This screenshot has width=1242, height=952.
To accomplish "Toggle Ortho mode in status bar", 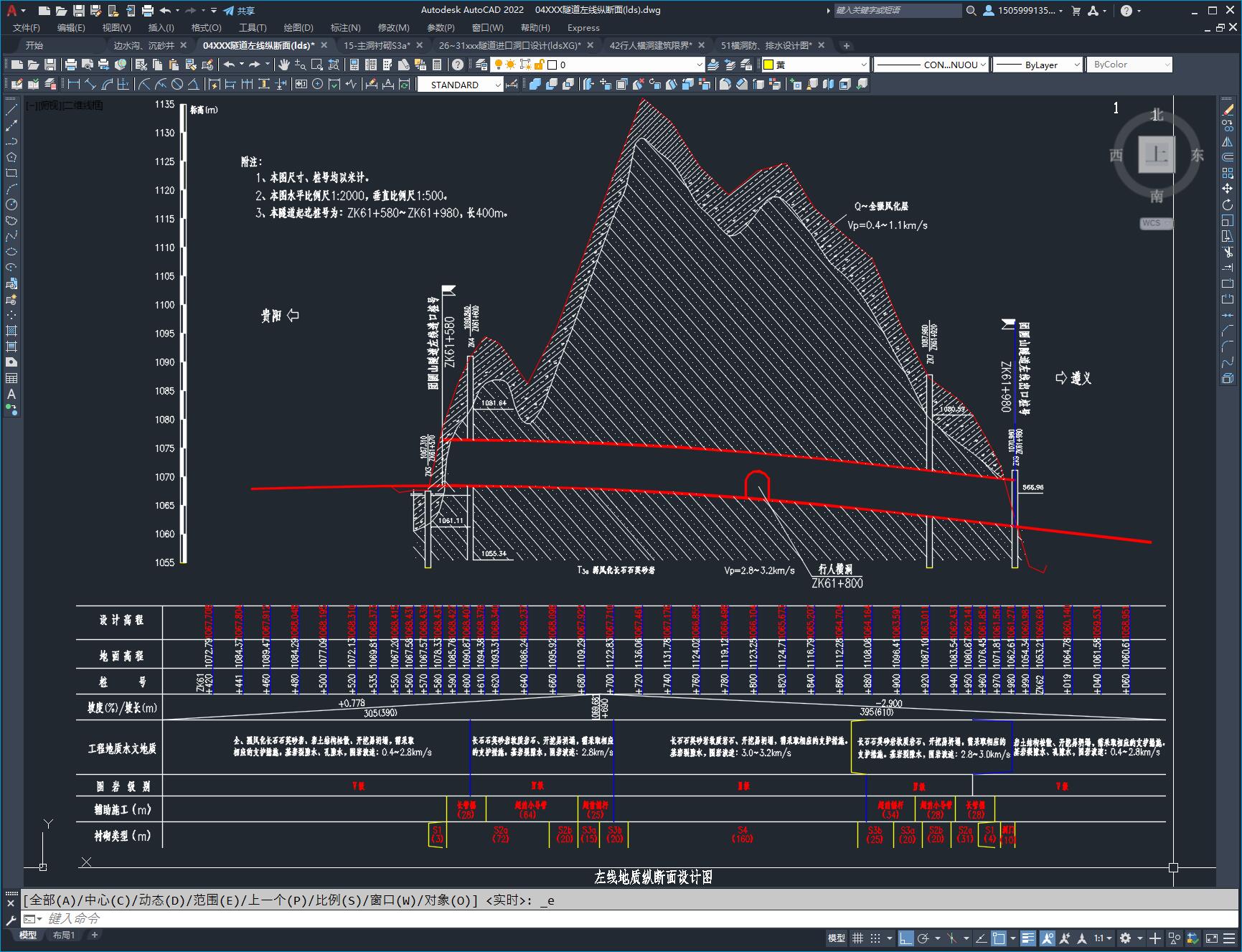I will click(x=906, y=938).
